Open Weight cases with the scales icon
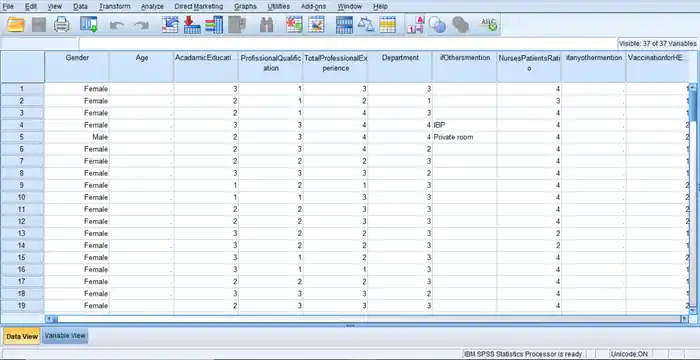 pyautogui.click(x=366, y=25)
